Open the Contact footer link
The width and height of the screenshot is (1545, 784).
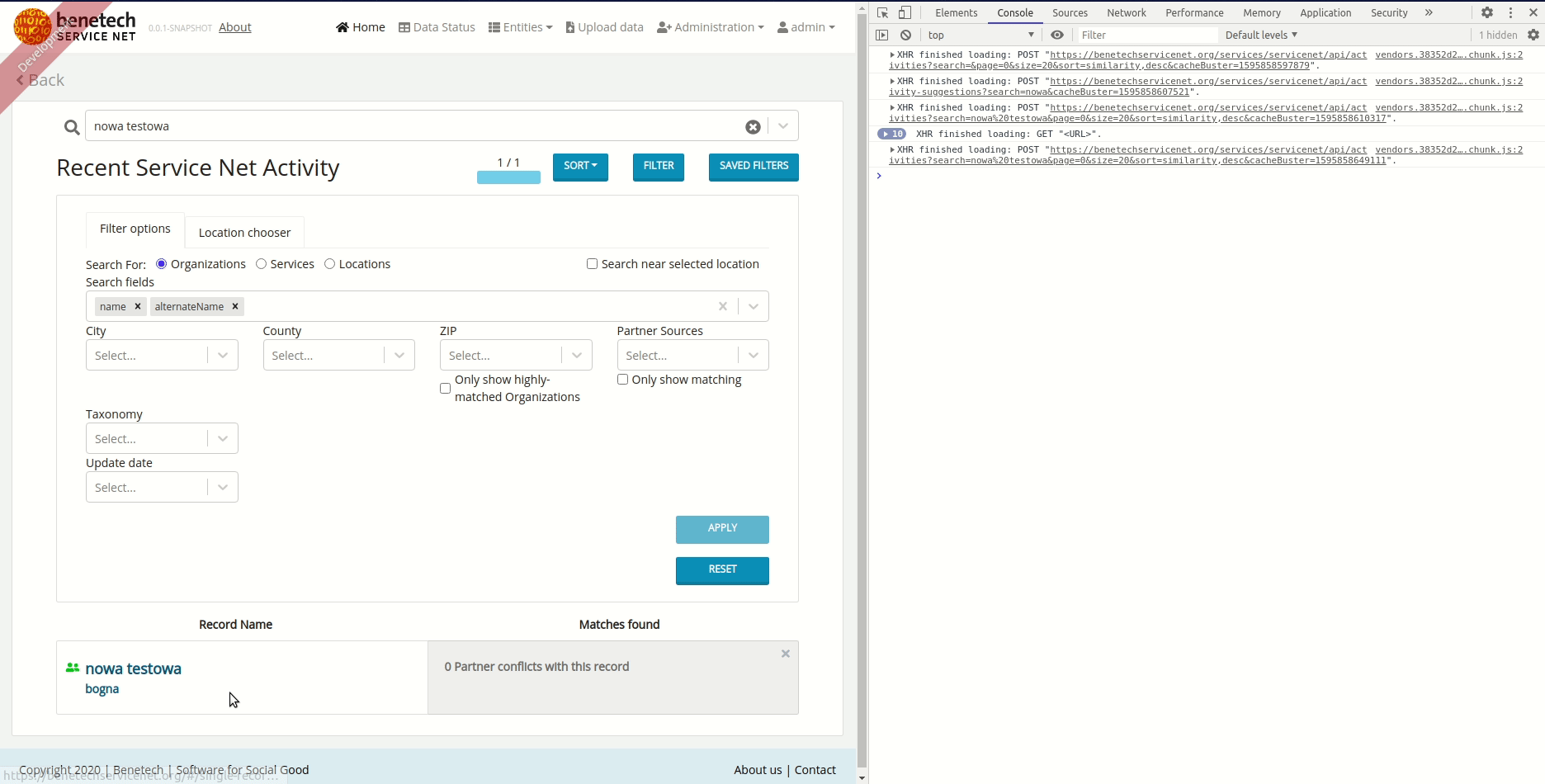(x=815, y=770)
